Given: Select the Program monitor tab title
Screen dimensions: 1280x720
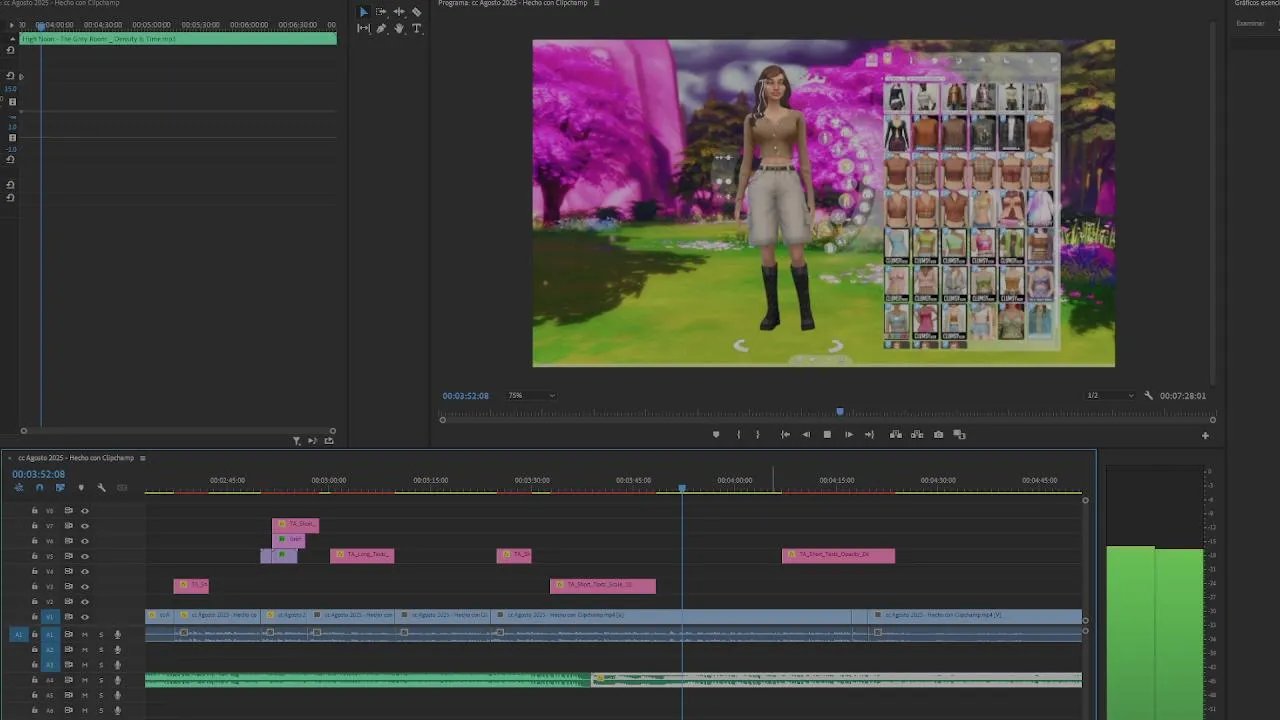Looking at the screenshot, I should click(514, 3).
